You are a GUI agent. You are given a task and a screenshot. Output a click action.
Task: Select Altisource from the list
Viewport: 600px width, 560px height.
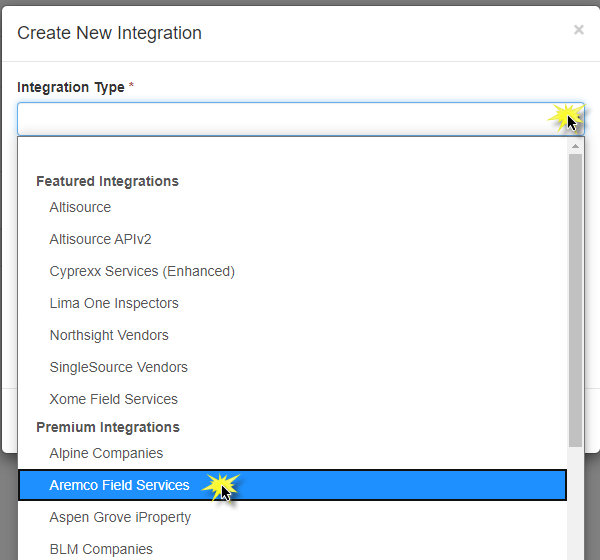292,207
